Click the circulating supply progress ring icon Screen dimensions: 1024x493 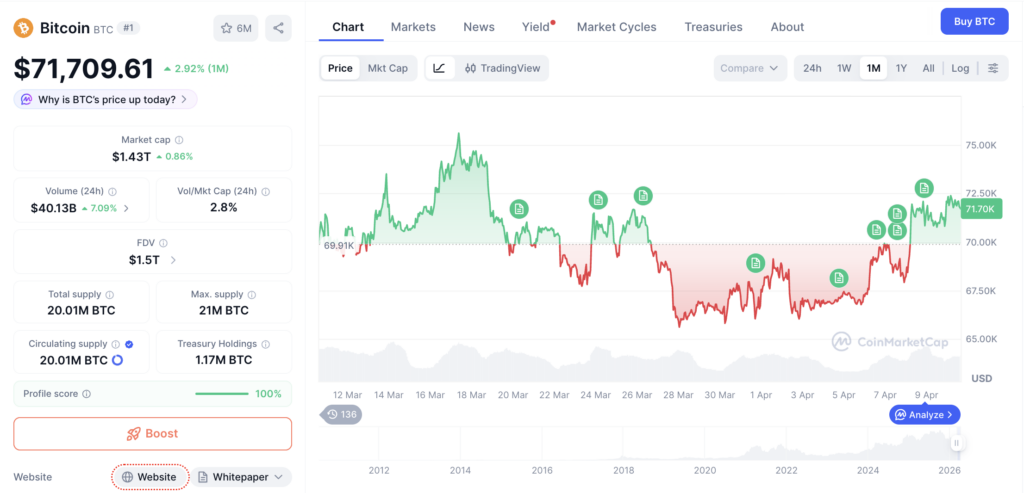118,360
